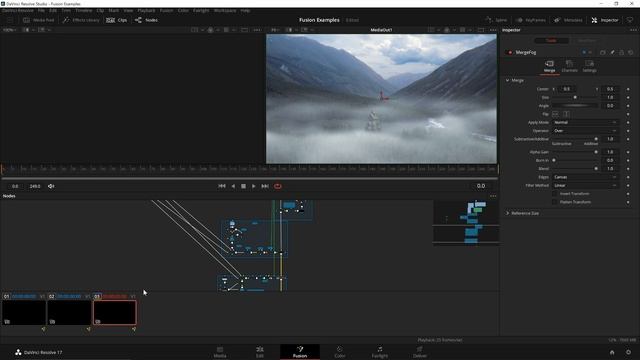
Task: Open the Spline editor panel
Action: 496,20
